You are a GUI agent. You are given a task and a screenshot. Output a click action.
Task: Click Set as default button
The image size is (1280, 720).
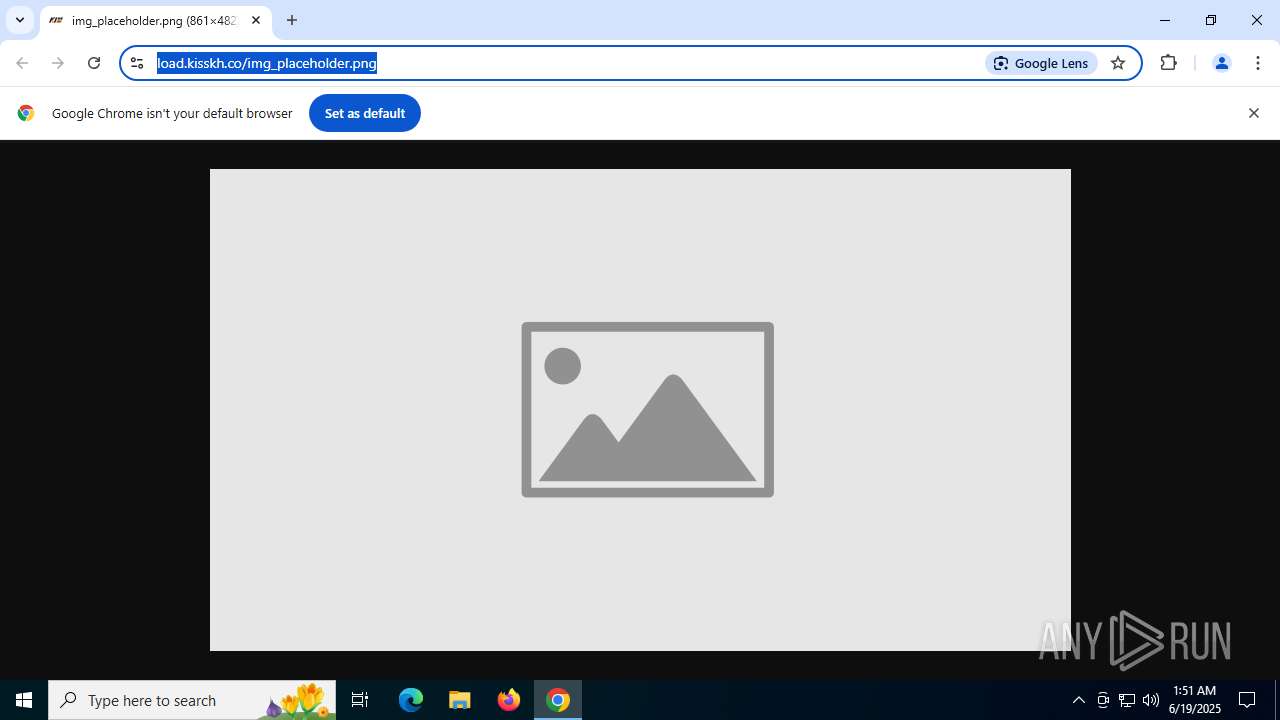(x=365, y=113)
